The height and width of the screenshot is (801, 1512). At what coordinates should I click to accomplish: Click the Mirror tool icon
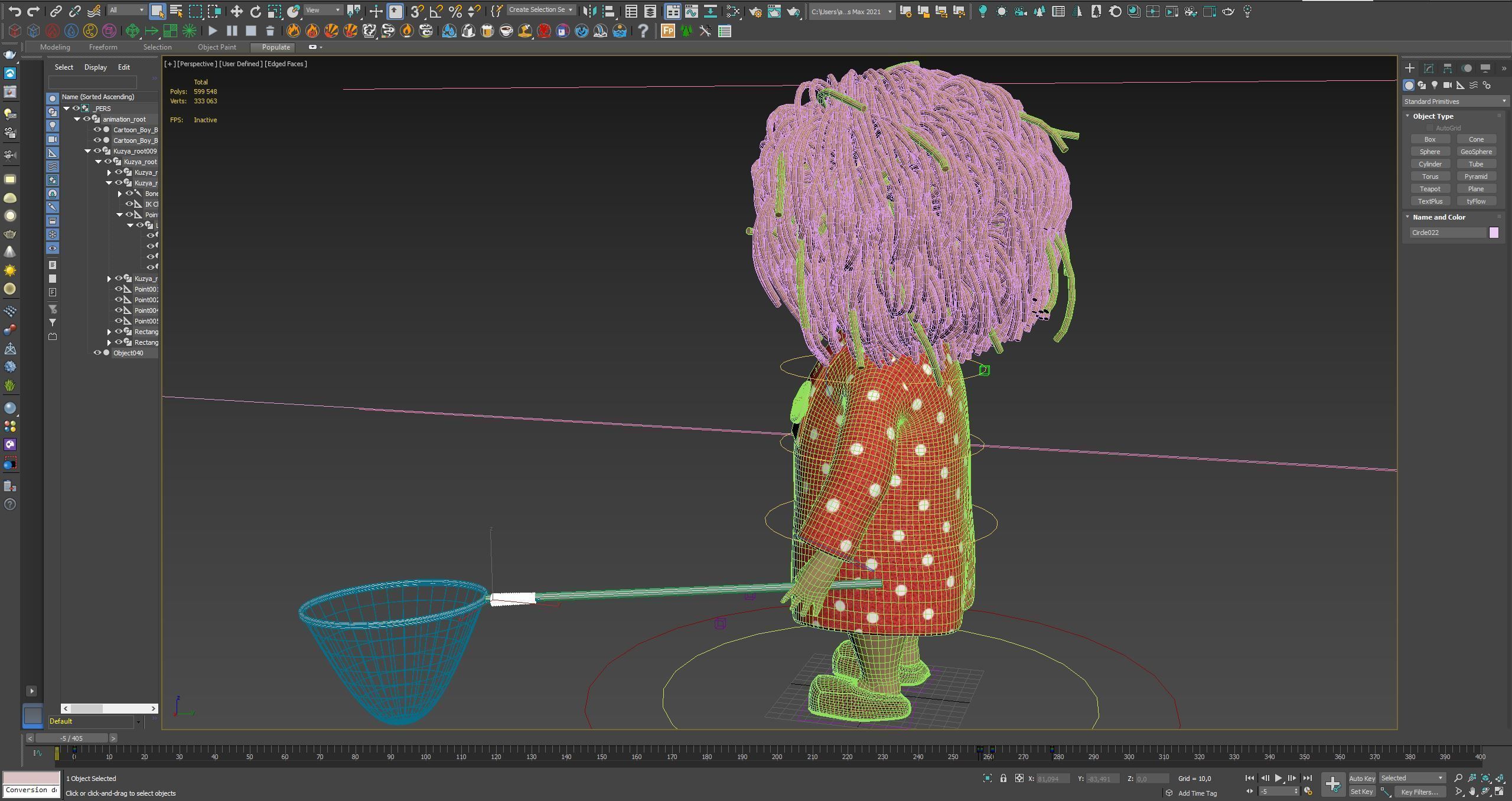(589, 11)
